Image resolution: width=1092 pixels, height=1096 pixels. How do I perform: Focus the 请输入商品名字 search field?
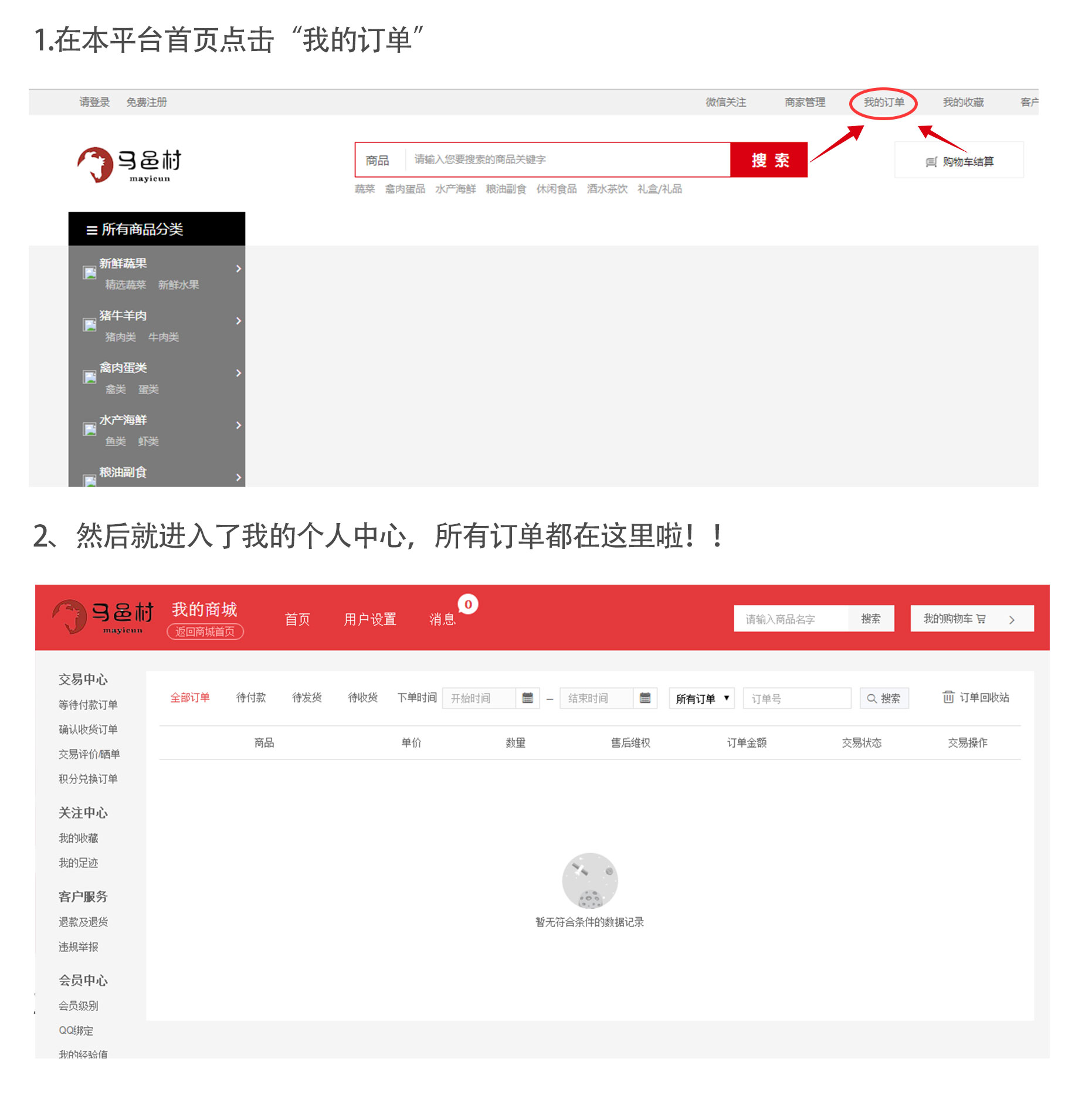click(790, 619)
